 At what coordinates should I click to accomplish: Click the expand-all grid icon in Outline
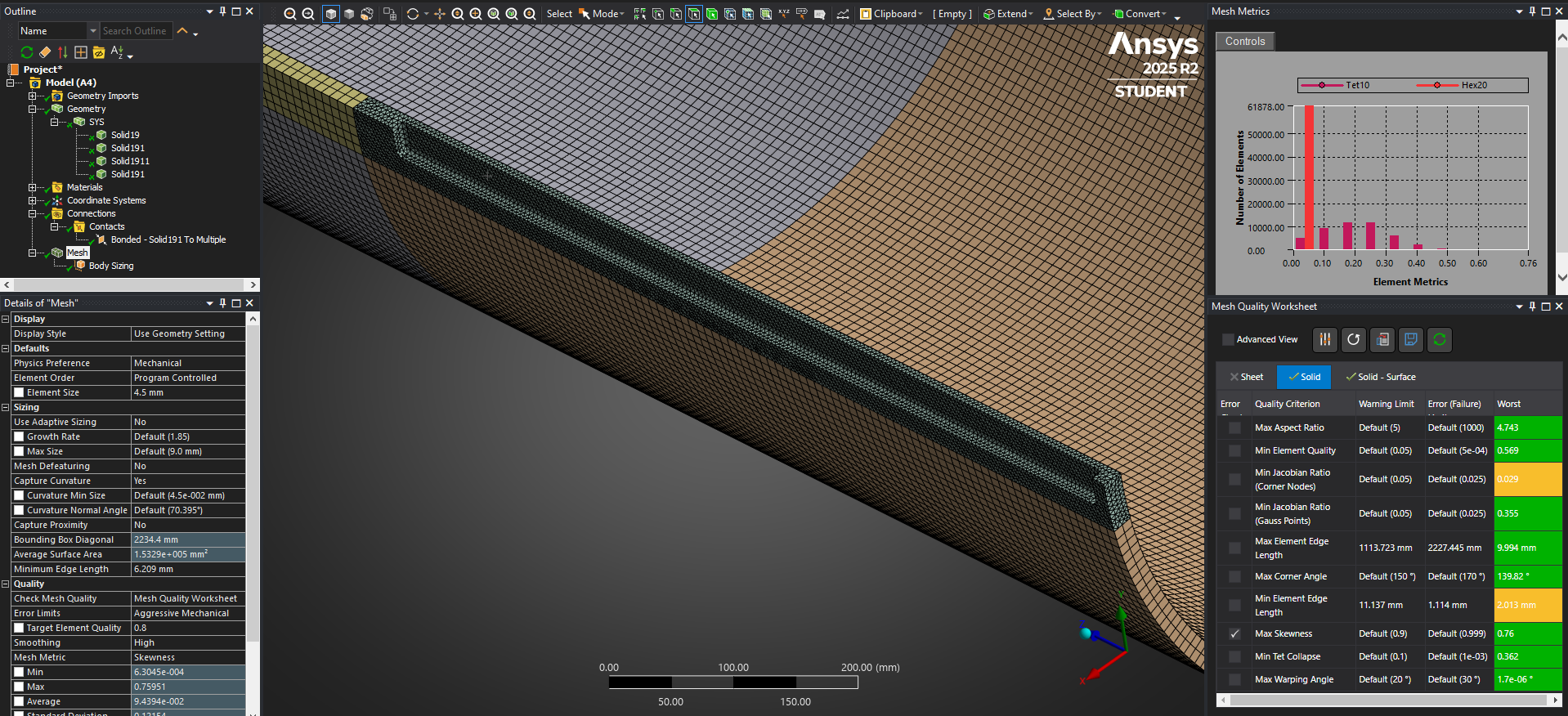[x=81, y=52]
